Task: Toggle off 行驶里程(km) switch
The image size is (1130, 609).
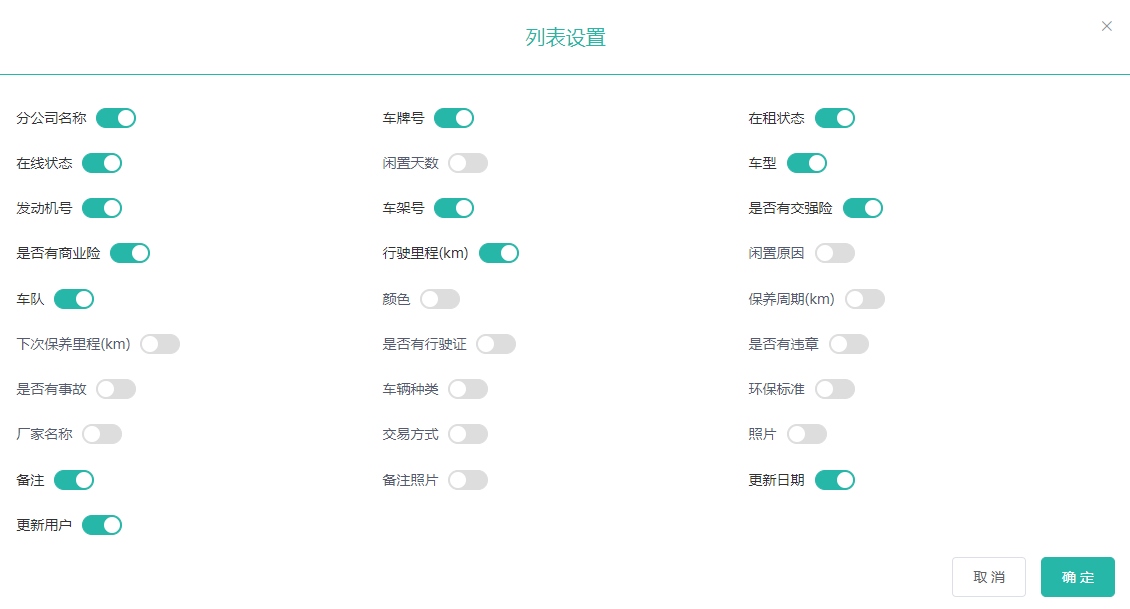Action: coord(498,253)
